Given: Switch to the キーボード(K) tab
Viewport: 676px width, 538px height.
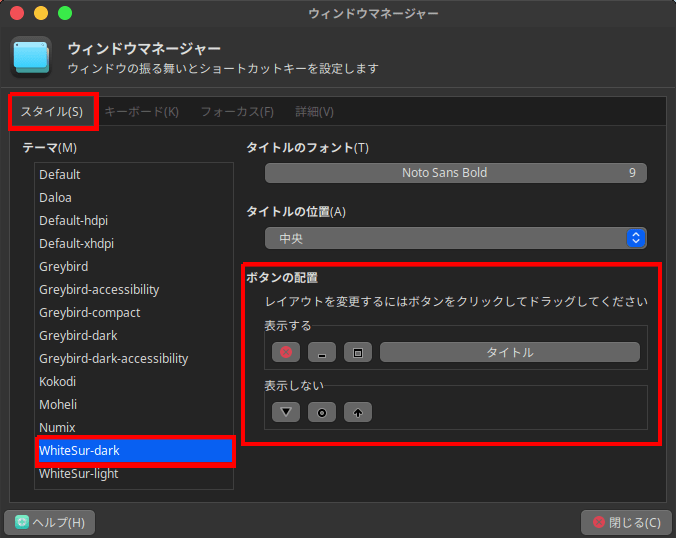Looking at the screenshot, I should click(x=142, y=112).
